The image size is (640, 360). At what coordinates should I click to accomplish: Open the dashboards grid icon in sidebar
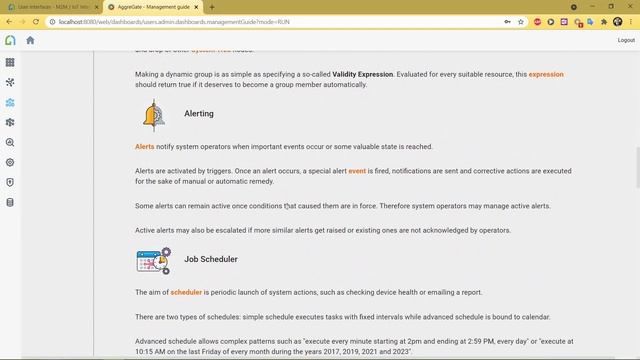pyautogui.click(x=10, y=62)
